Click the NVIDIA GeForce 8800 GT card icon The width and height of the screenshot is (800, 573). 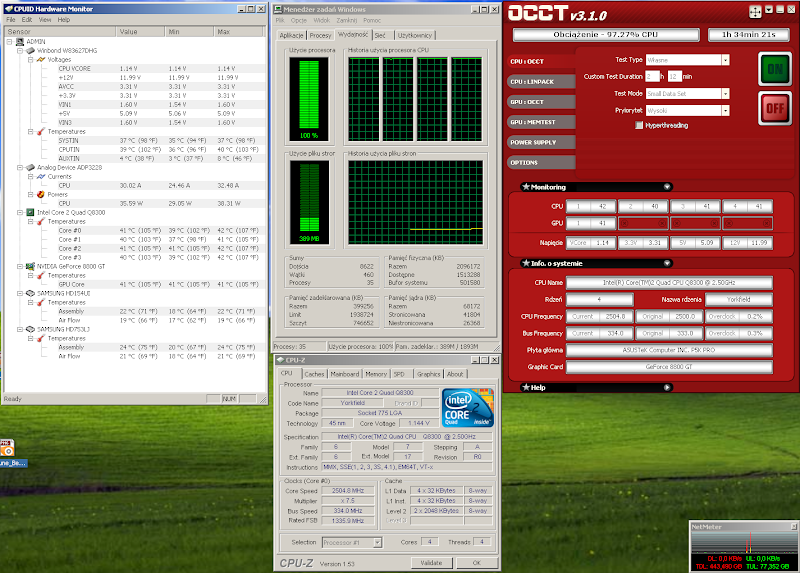click(31, 266)
